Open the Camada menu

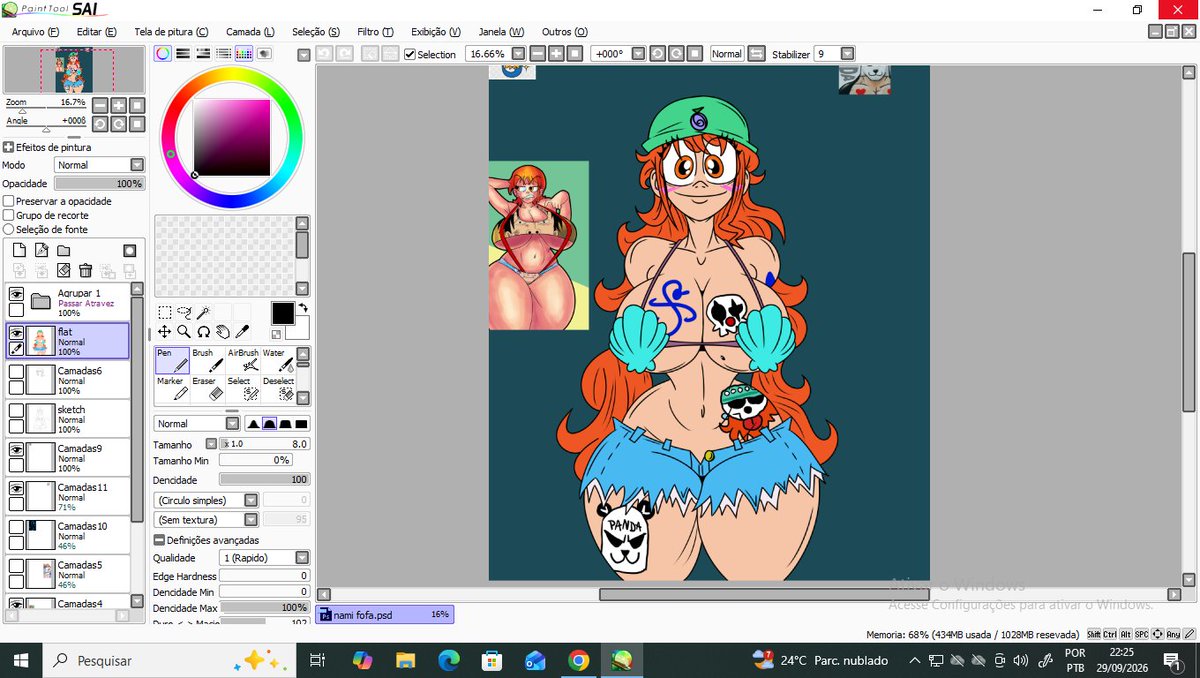click(250, 32)
